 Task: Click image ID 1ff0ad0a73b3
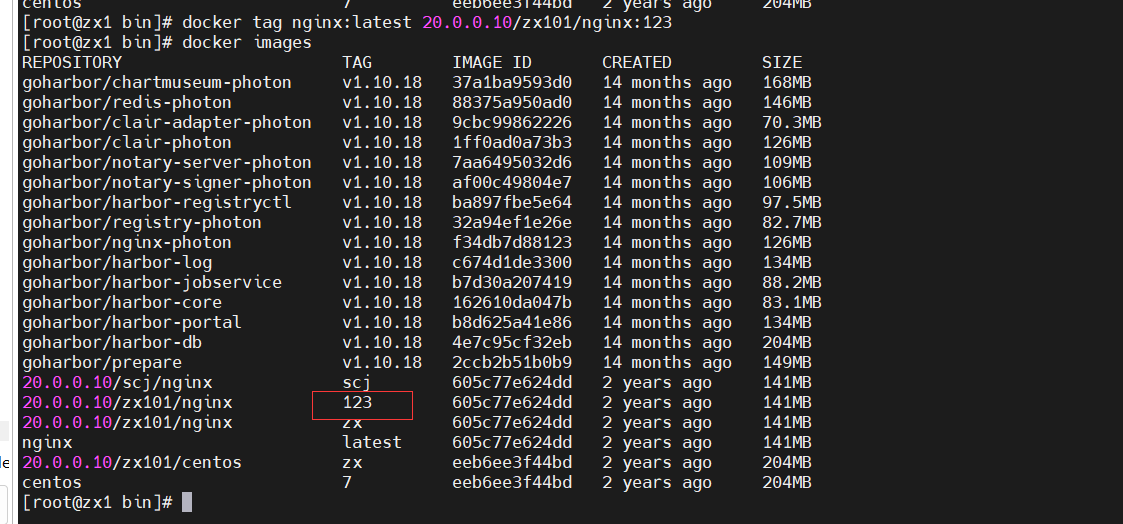pos(512,142)
